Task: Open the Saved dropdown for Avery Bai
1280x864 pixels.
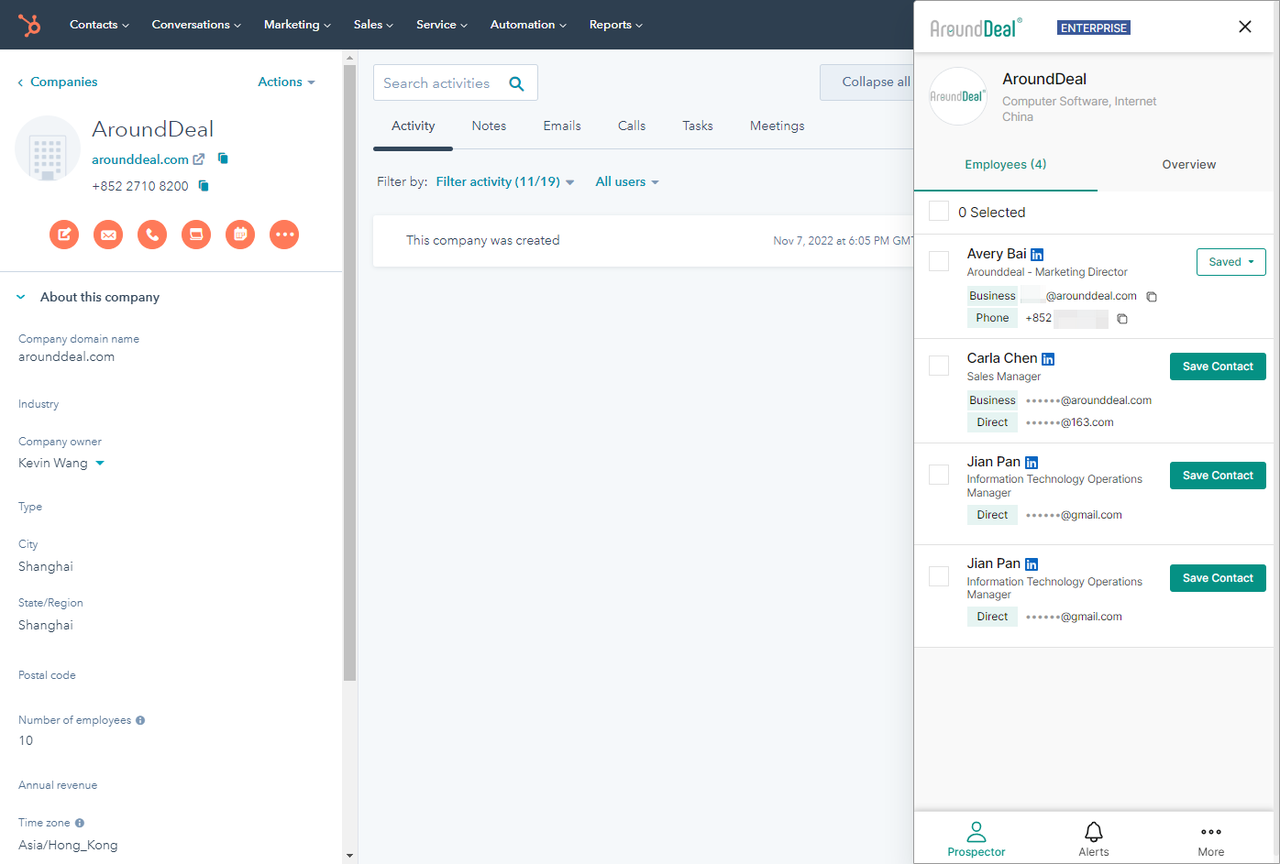Action: tap(1230, 262)
